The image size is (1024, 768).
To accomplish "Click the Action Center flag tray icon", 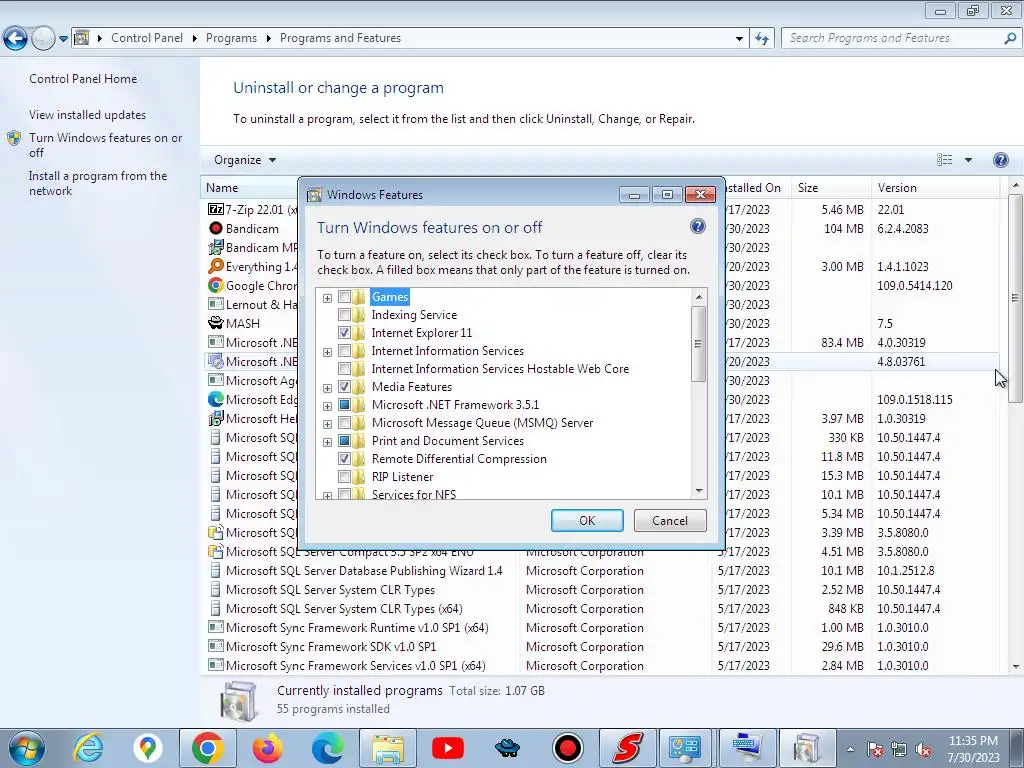I will (x=874, y=749).
